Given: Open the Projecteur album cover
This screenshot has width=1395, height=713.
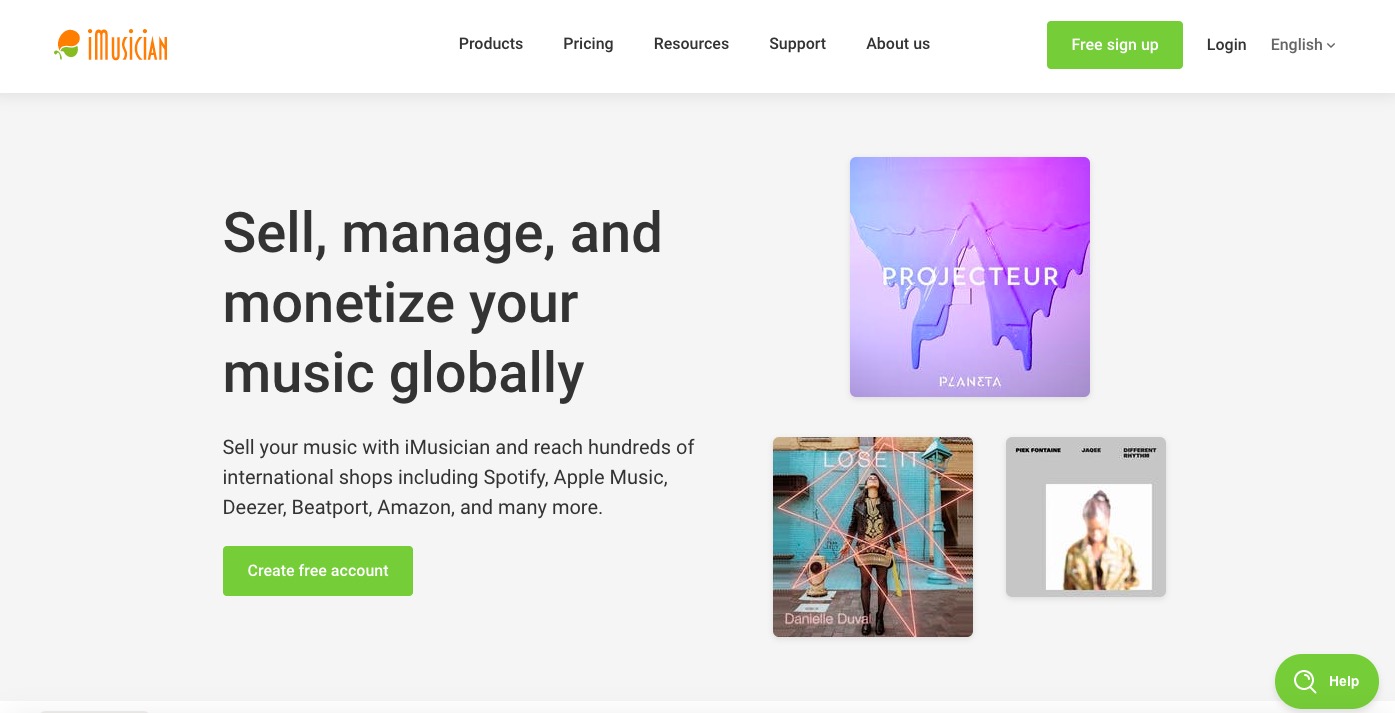Looking at the screenshot, I should click(970, 277).
